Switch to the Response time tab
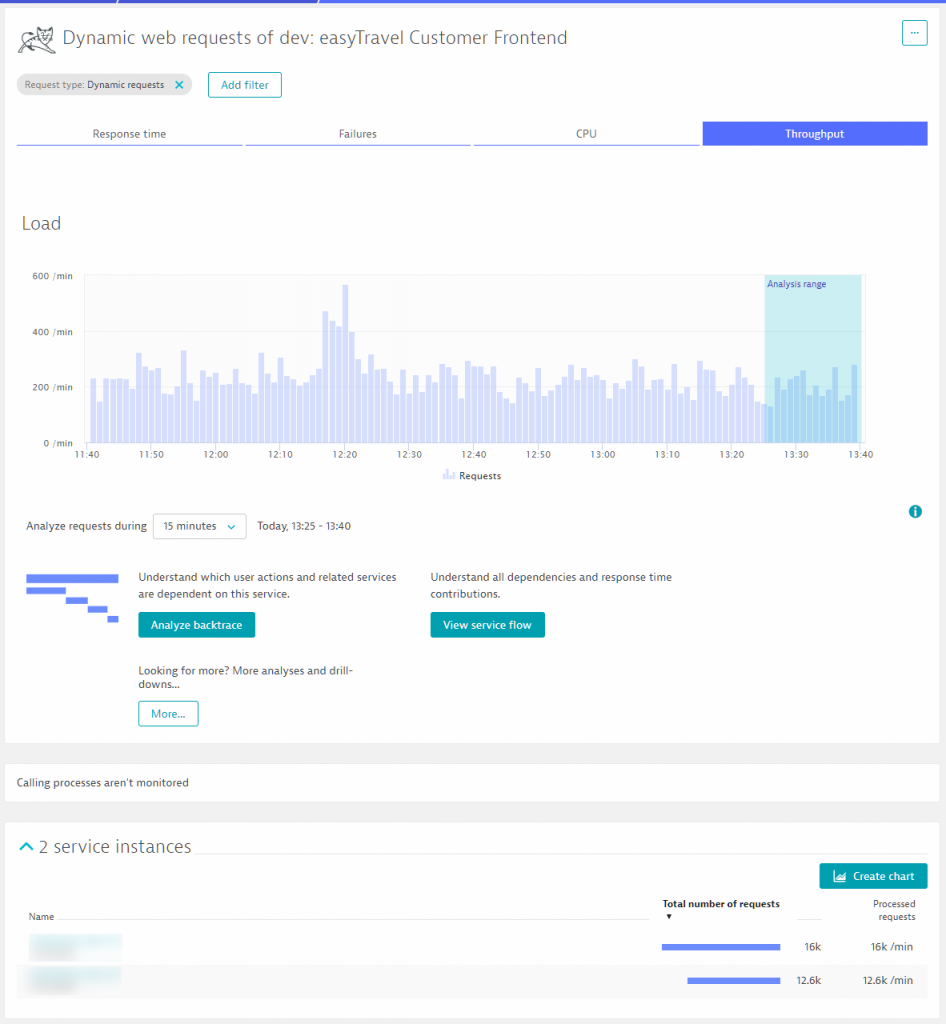 tap(129, 134)
